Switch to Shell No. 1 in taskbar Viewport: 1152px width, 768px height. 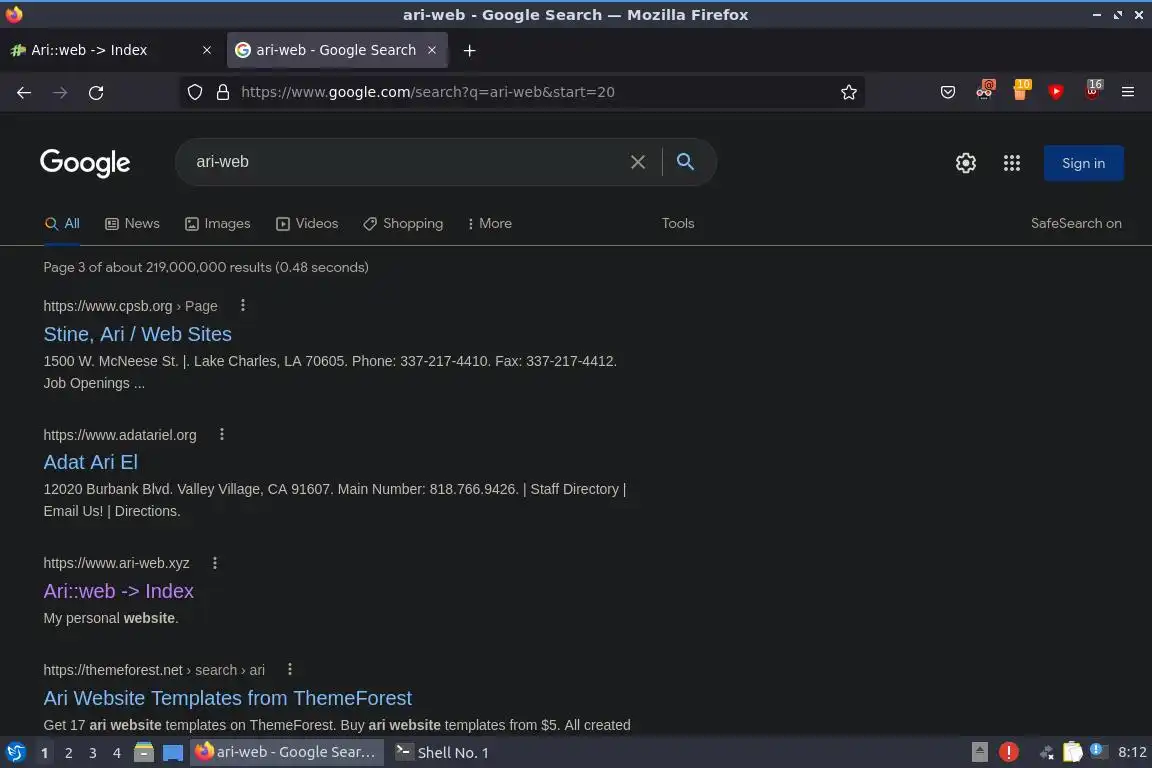click(x=442, y=753)
